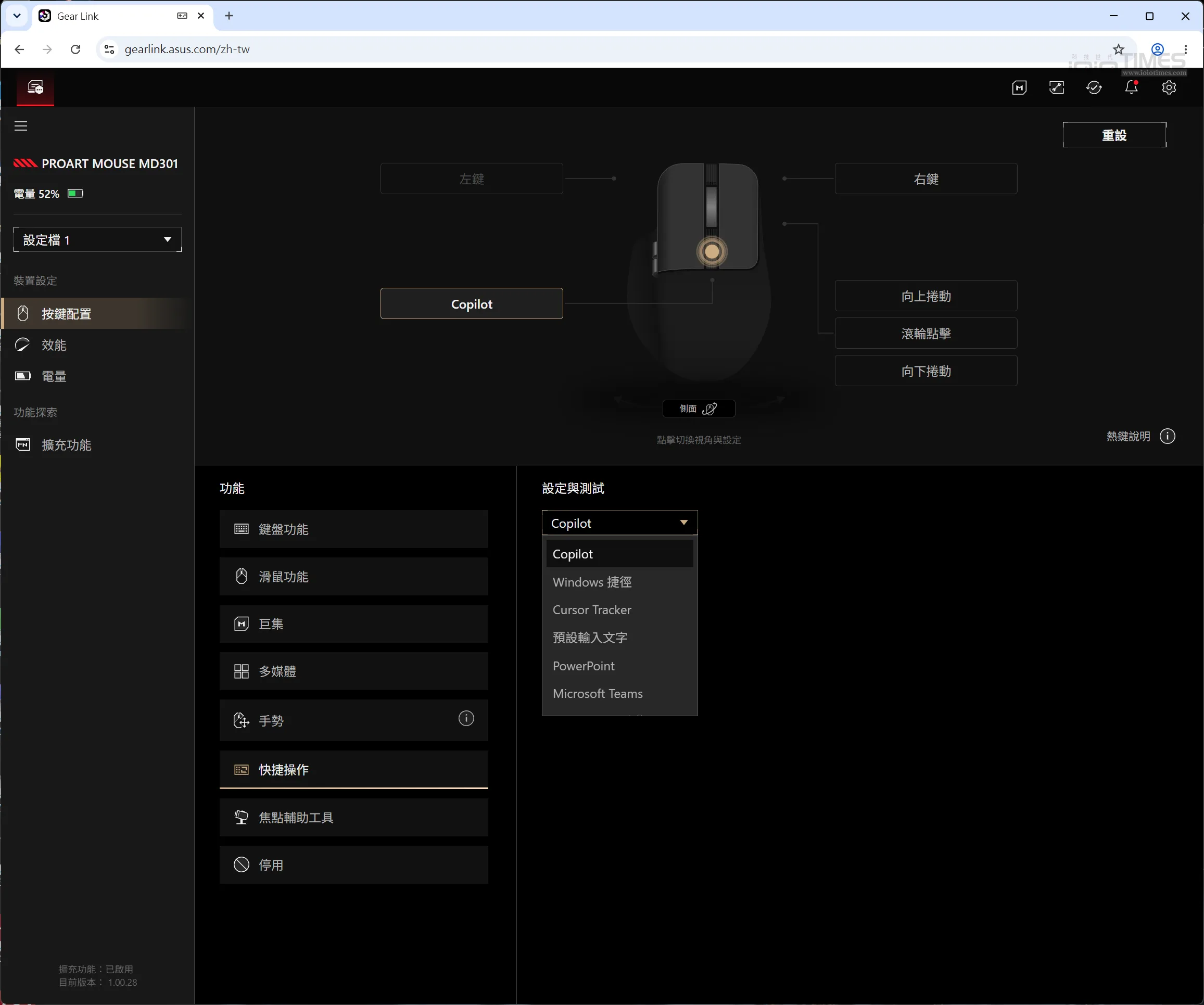1204x1005 pixels.
Task: Click the 電量 52% battery status
Action: [49, 194]
